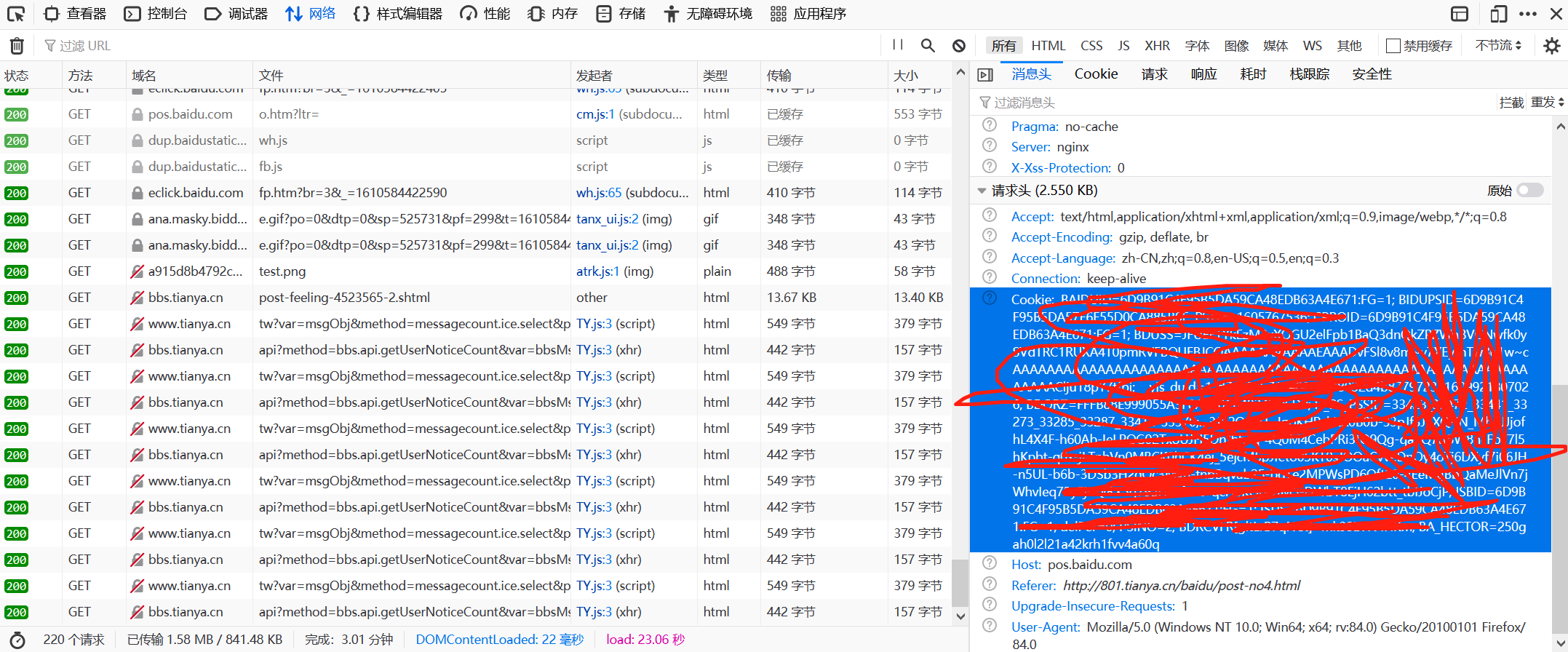This screenshot has width=1568, height=652.
Task: Click the request list scroll down arrow
Action: [x=960, y=616]
